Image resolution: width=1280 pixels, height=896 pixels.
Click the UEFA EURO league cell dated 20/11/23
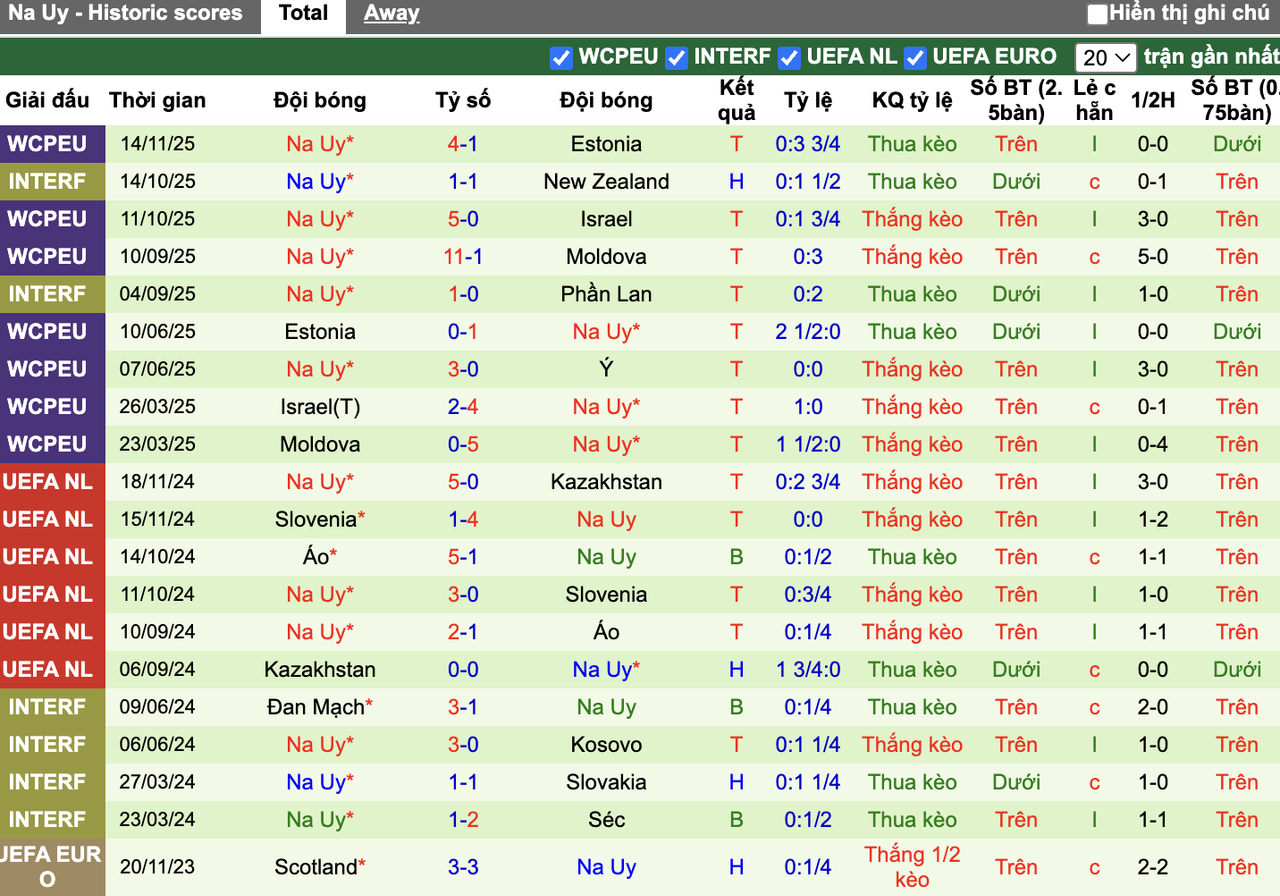[52, 867]
